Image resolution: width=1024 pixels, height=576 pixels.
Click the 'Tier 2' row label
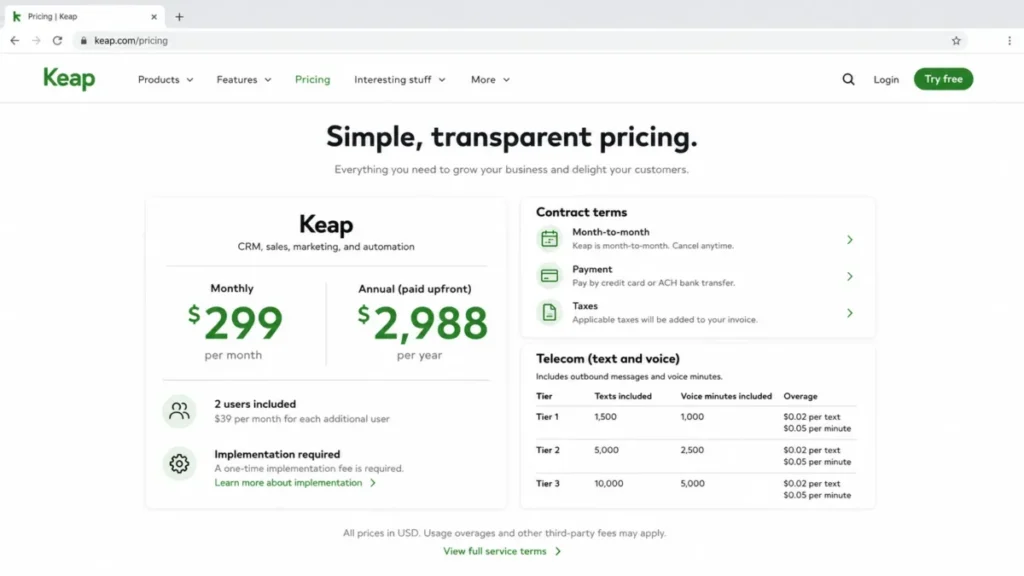547,450
